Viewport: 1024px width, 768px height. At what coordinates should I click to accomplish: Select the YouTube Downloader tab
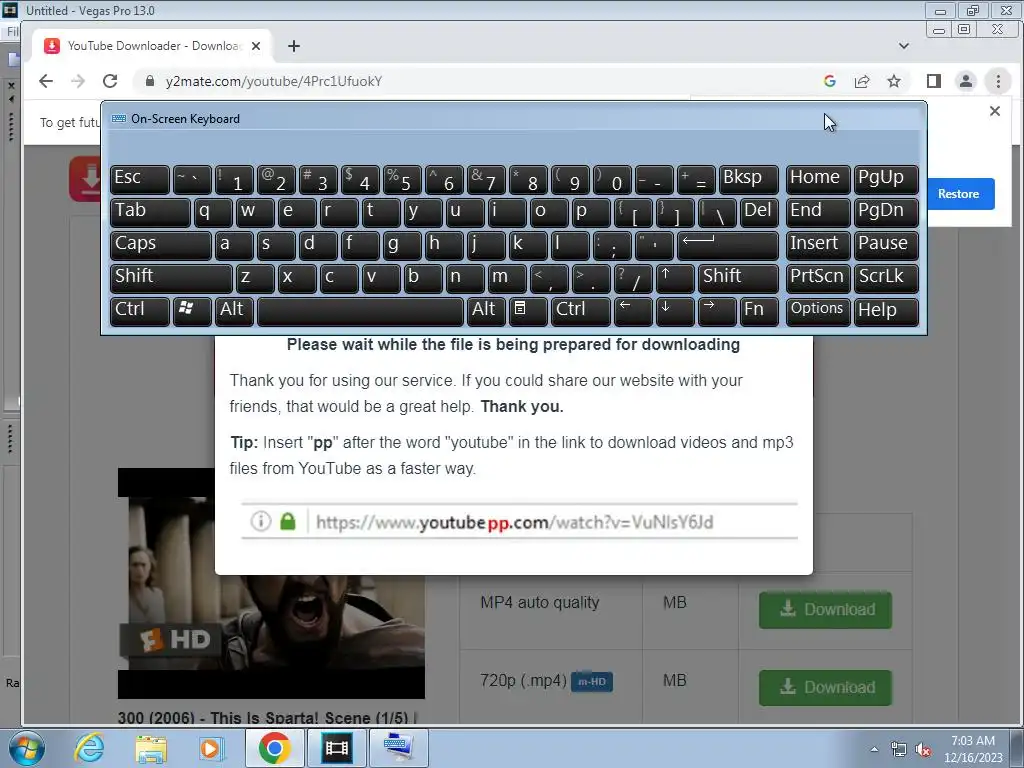pyautogui.click(x=152, y=46)
